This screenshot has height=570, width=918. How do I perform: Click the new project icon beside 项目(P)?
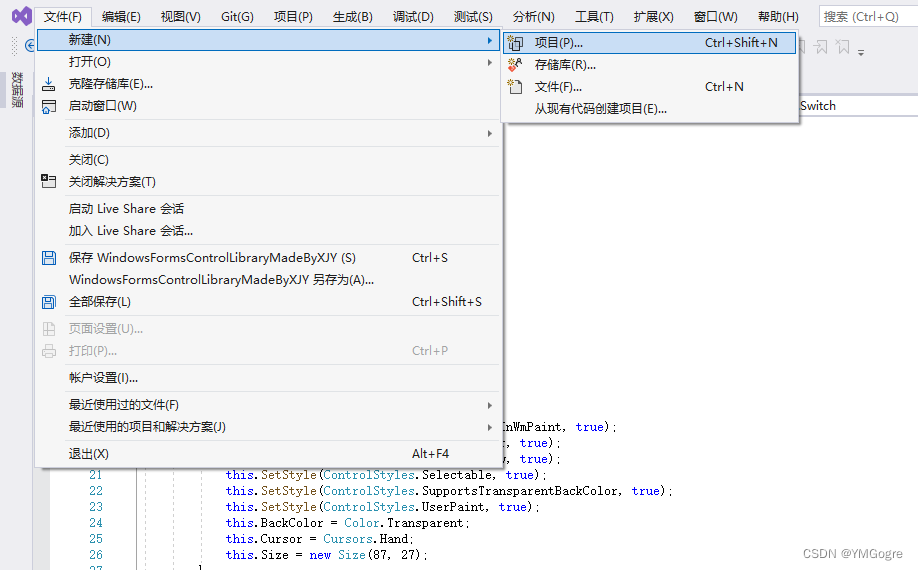[515, 43]
